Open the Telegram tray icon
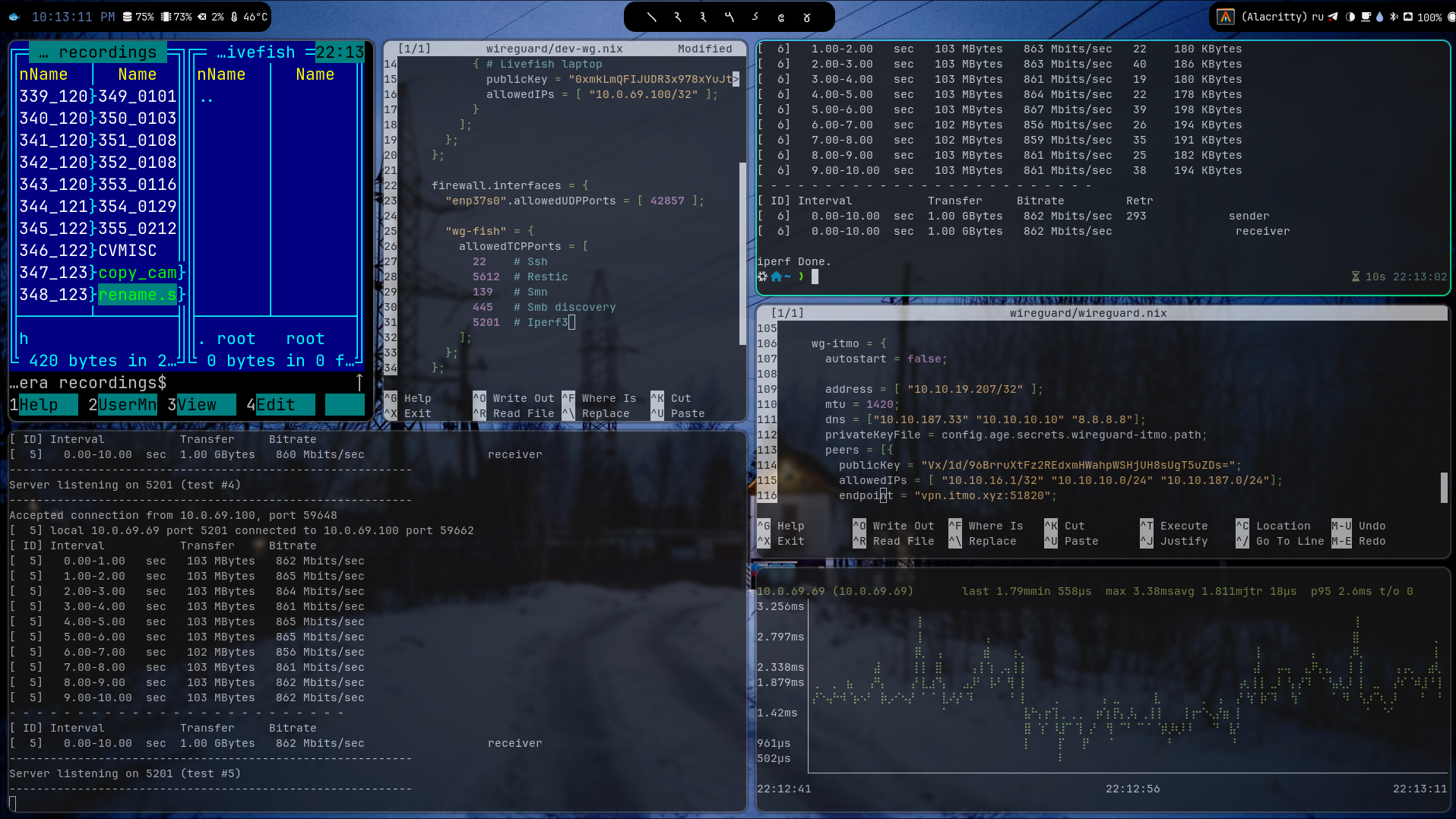Viewport: 1456px width, 819px height. click(1334, 17)
